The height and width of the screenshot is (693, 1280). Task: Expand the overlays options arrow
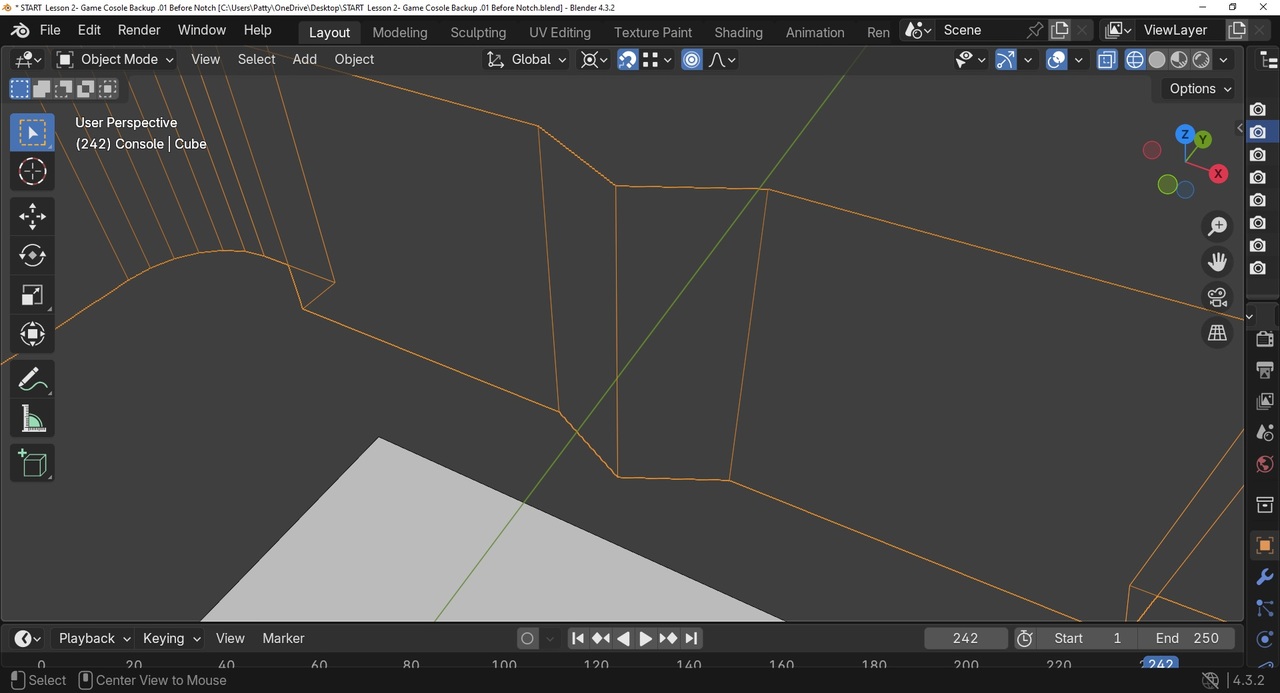pos(1078,59)
